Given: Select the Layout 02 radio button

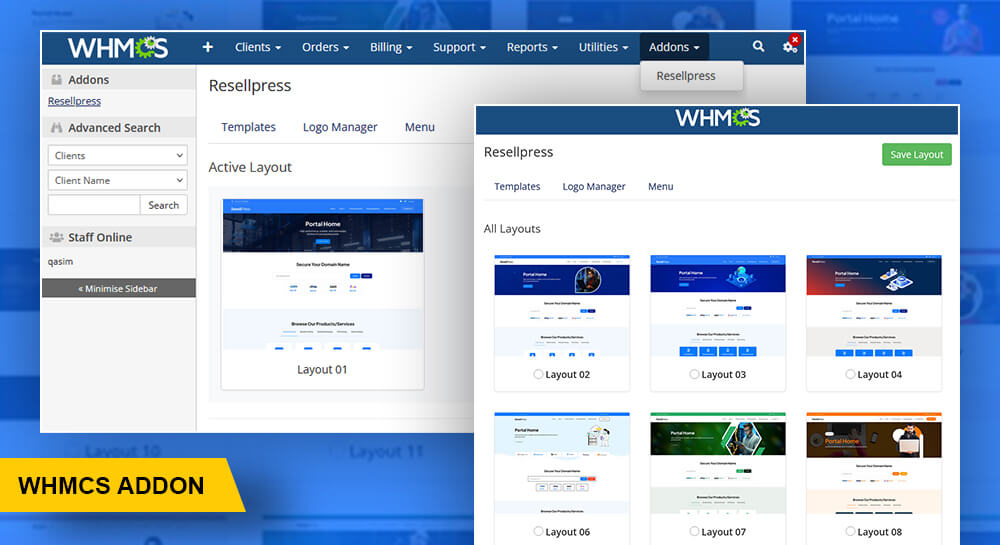Looking at the screenshot, I should (538, 374).
